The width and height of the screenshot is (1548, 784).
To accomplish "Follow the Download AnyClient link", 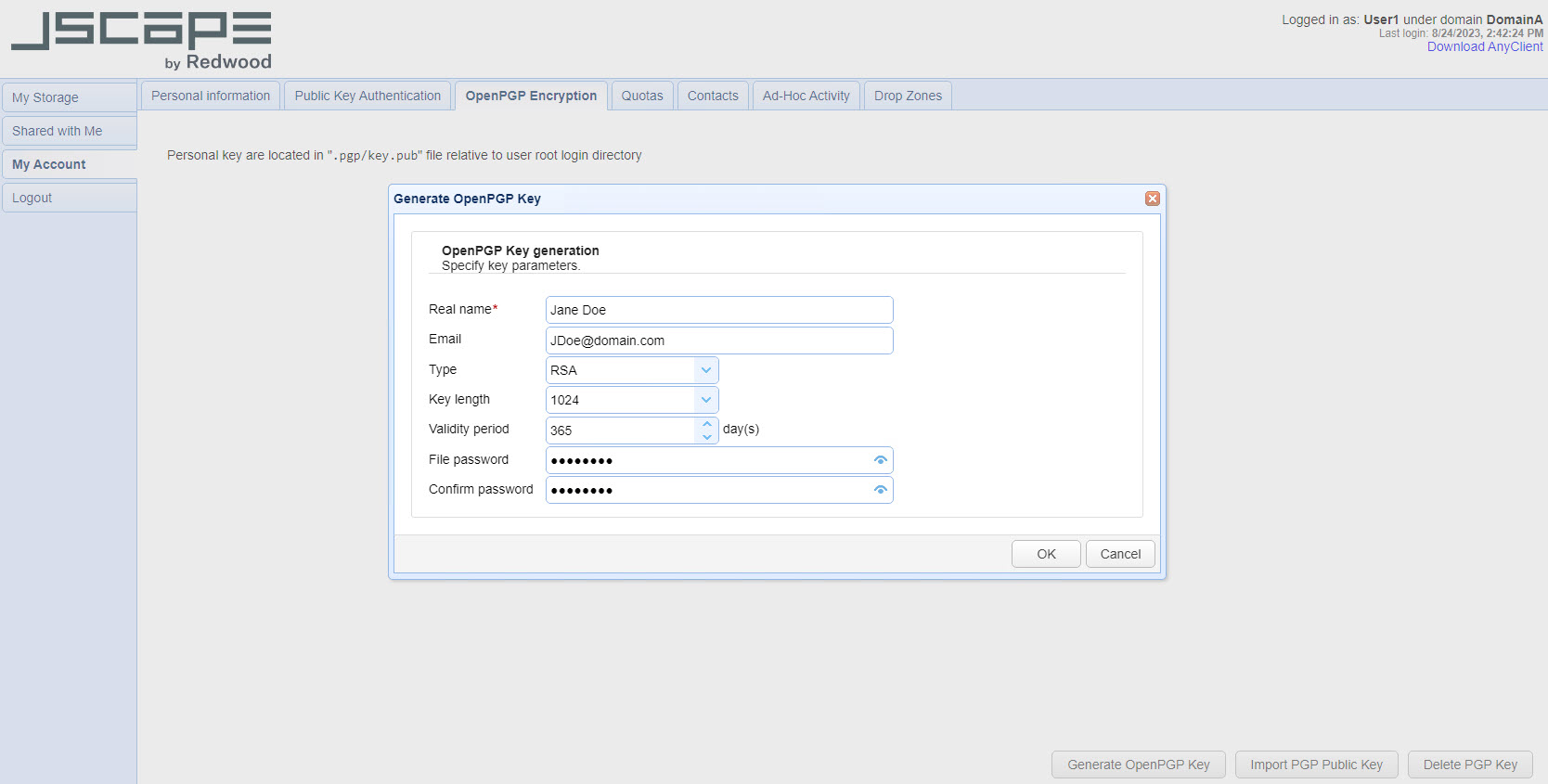I will (1485, 47).
